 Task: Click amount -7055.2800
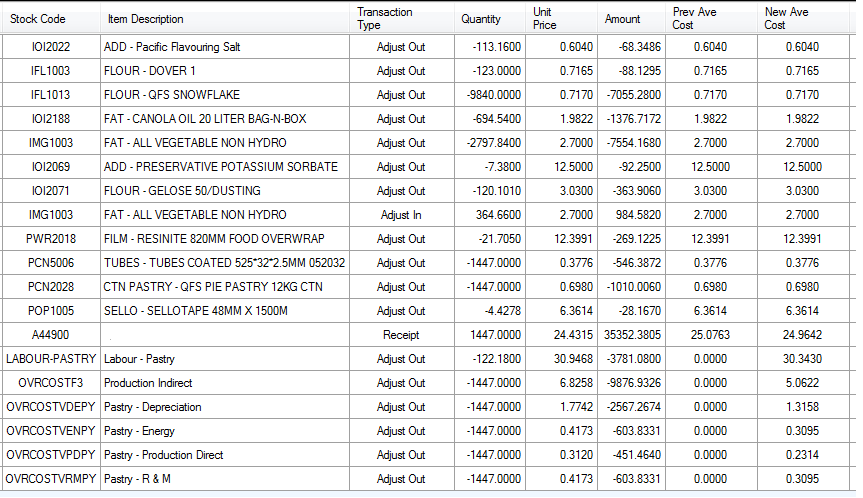[x=631, y=95]
